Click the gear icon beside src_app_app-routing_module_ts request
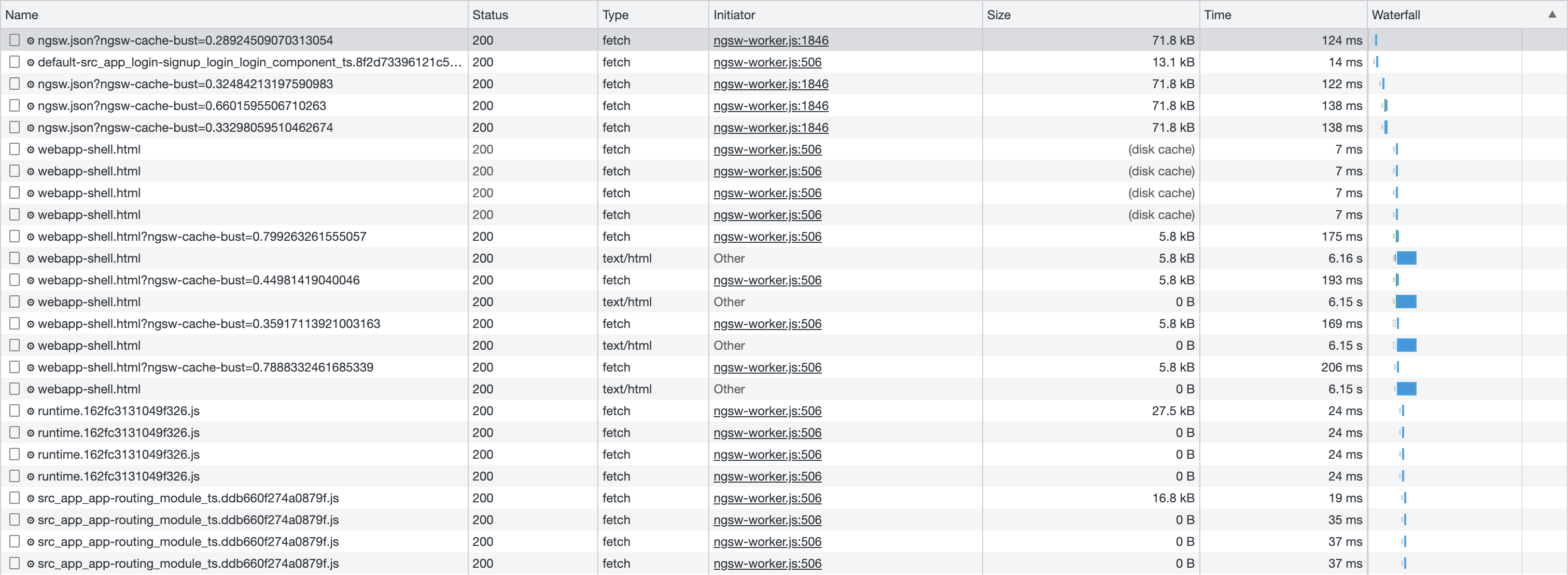Image resolution: width=1568 pixels, height=575 pixels. click(x=31, y=498)
